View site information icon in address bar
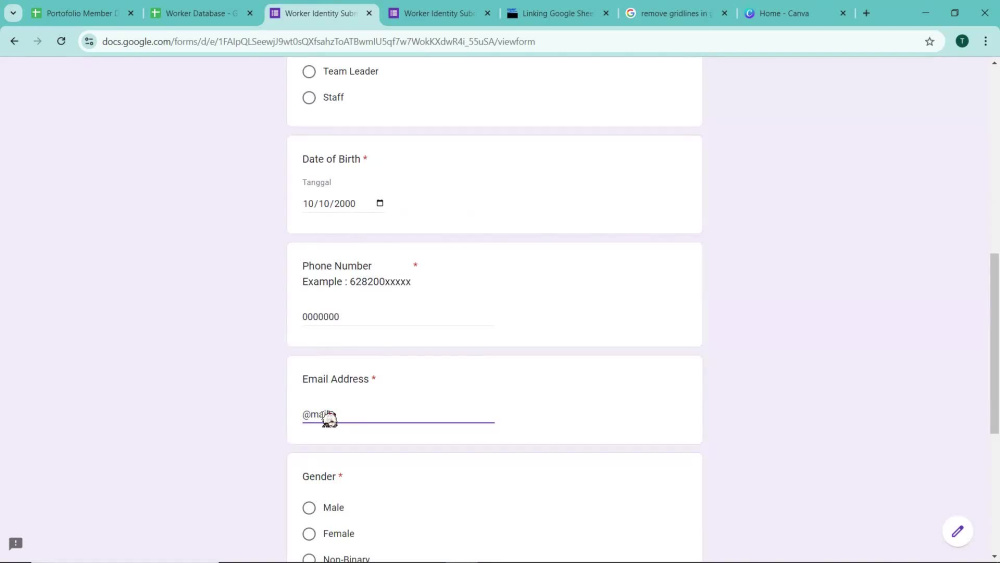The width and height of the screenshot is (1000, 563). [89, 41]
